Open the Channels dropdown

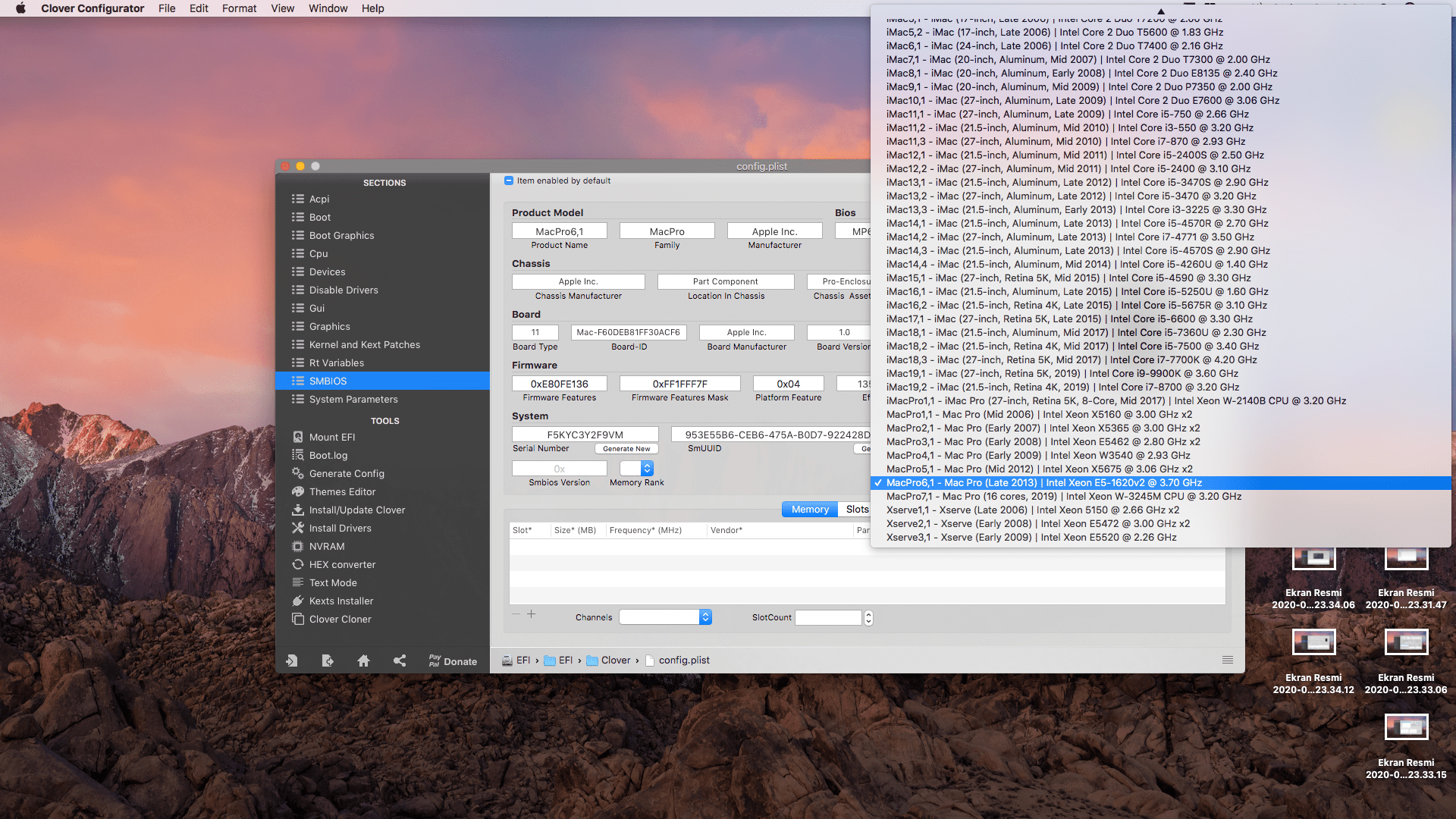tap(704, 617)
